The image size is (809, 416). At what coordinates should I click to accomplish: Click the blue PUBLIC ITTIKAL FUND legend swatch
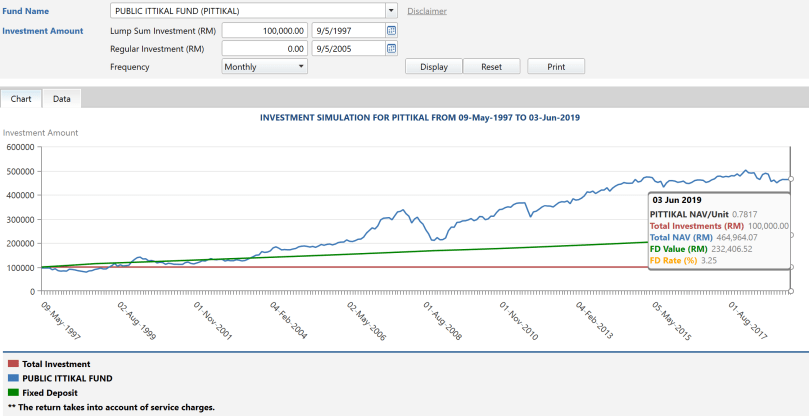tap(12, 379)
